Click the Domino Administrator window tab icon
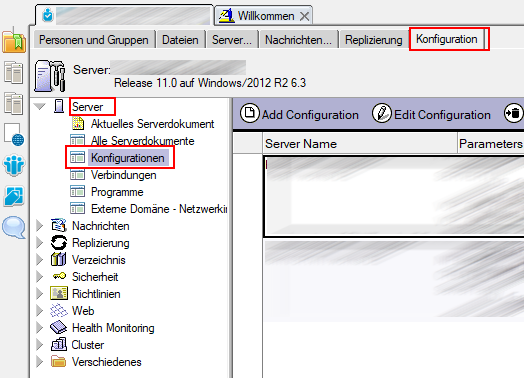This screenshot has width=524, height=378. coord(48,15)
